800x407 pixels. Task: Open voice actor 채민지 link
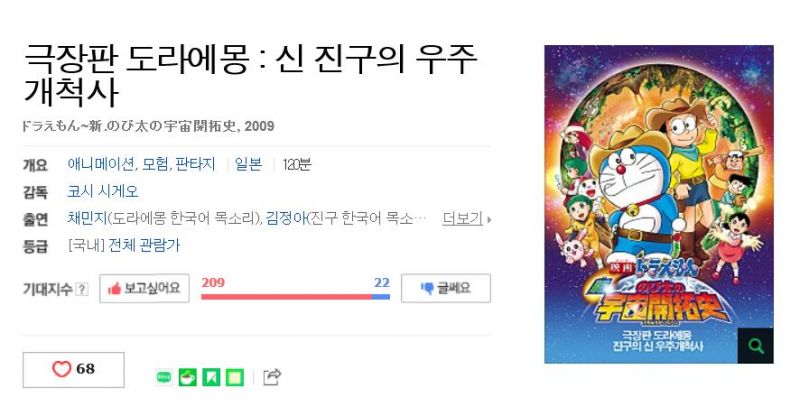pyautogui.click(x=87, y=218)
